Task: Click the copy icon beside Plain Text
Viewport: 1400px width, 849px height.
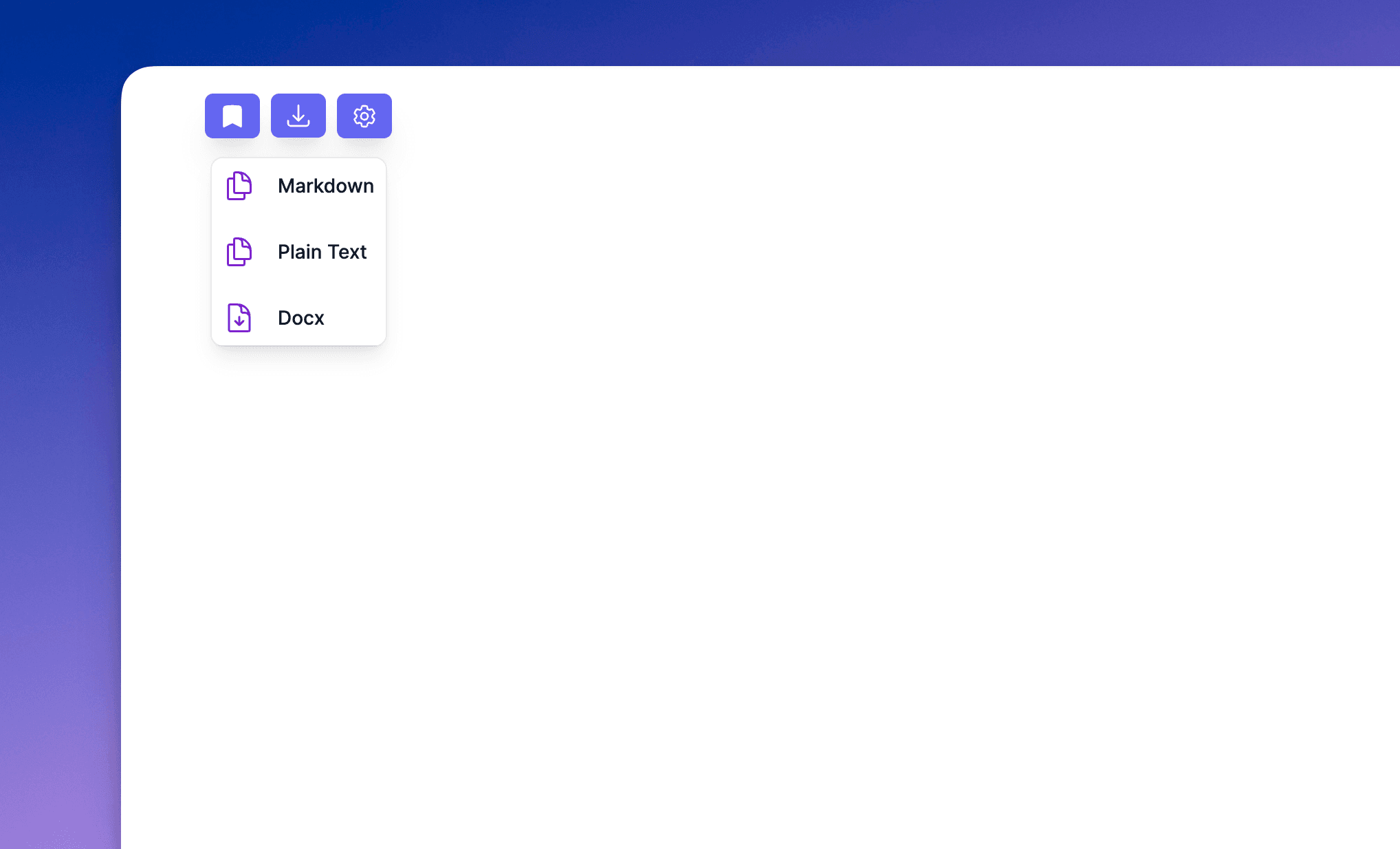Action: point(239,252)
